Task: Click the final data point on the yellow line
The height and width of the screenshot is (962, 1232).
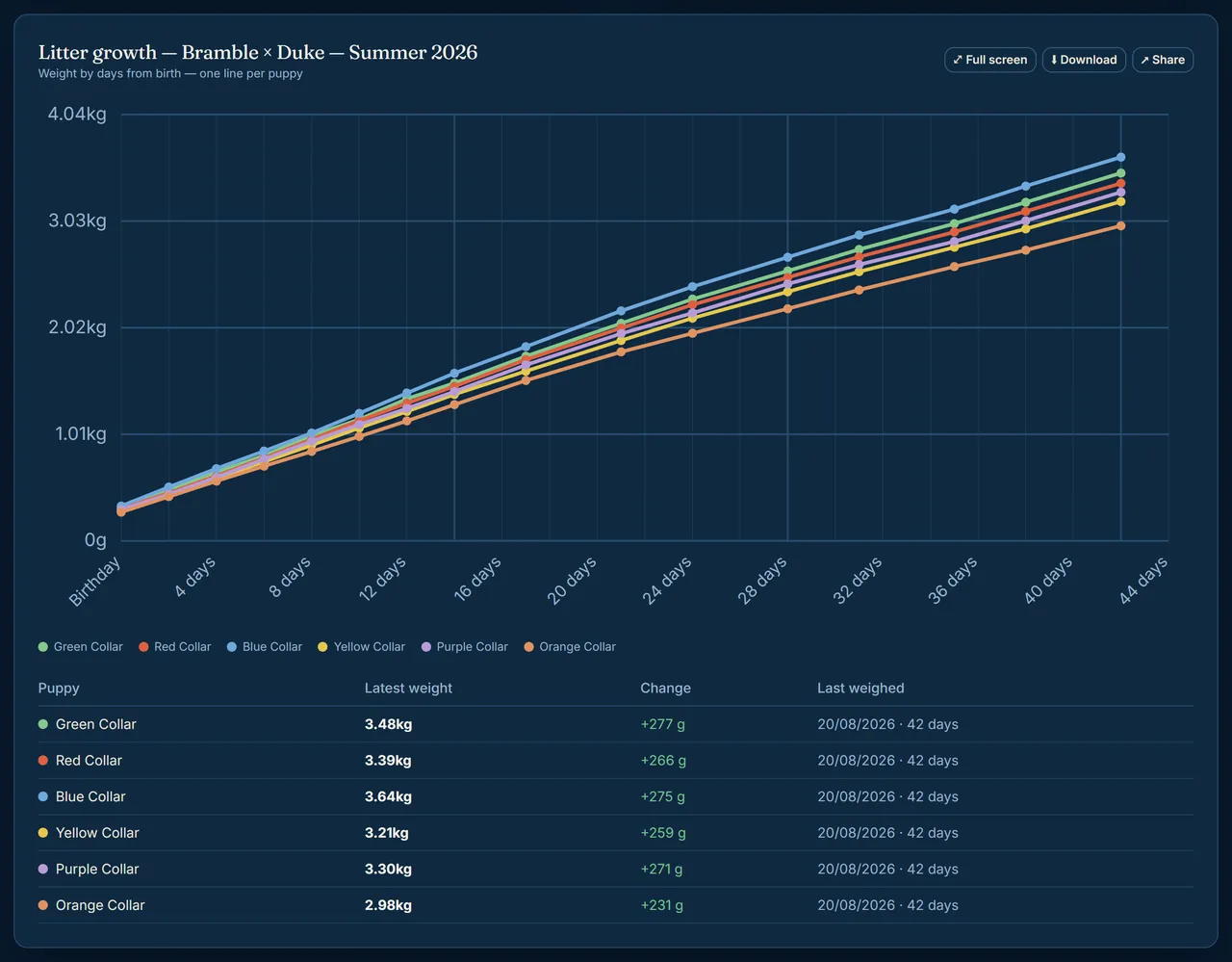Action: 1120,201
